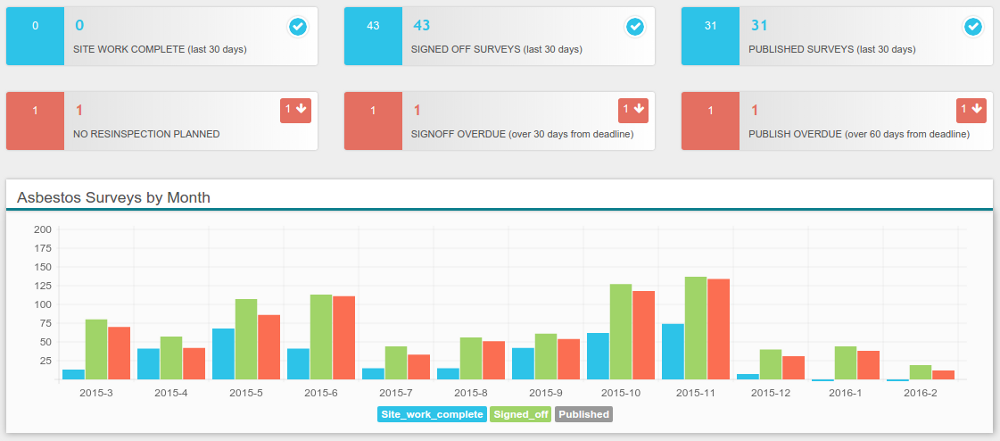Toggle Site_work_complete series in chart legend
The width and height of the screenshot is (1000, 441).
pos(432,414)
